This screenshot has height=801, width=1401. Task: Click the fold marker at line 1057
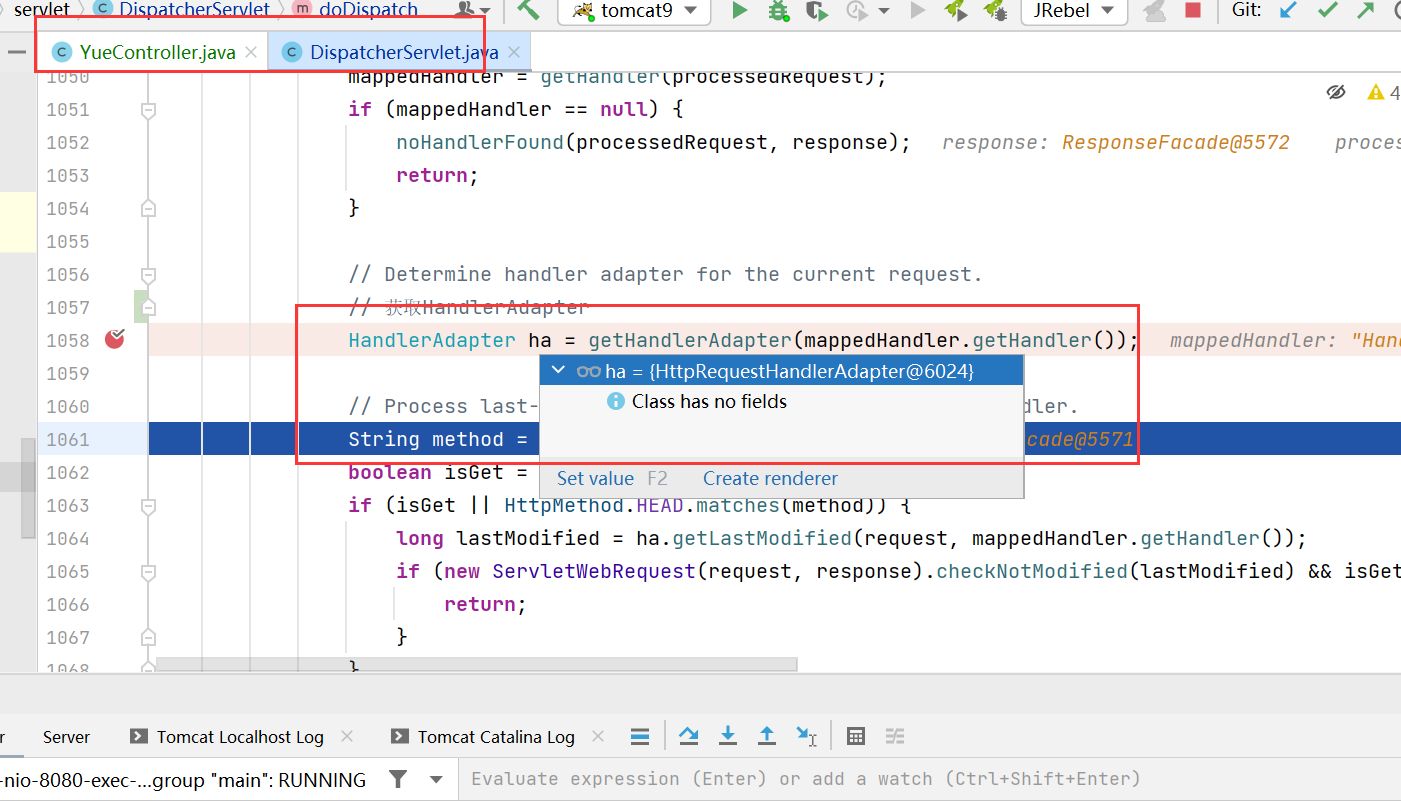pos(149,307)
